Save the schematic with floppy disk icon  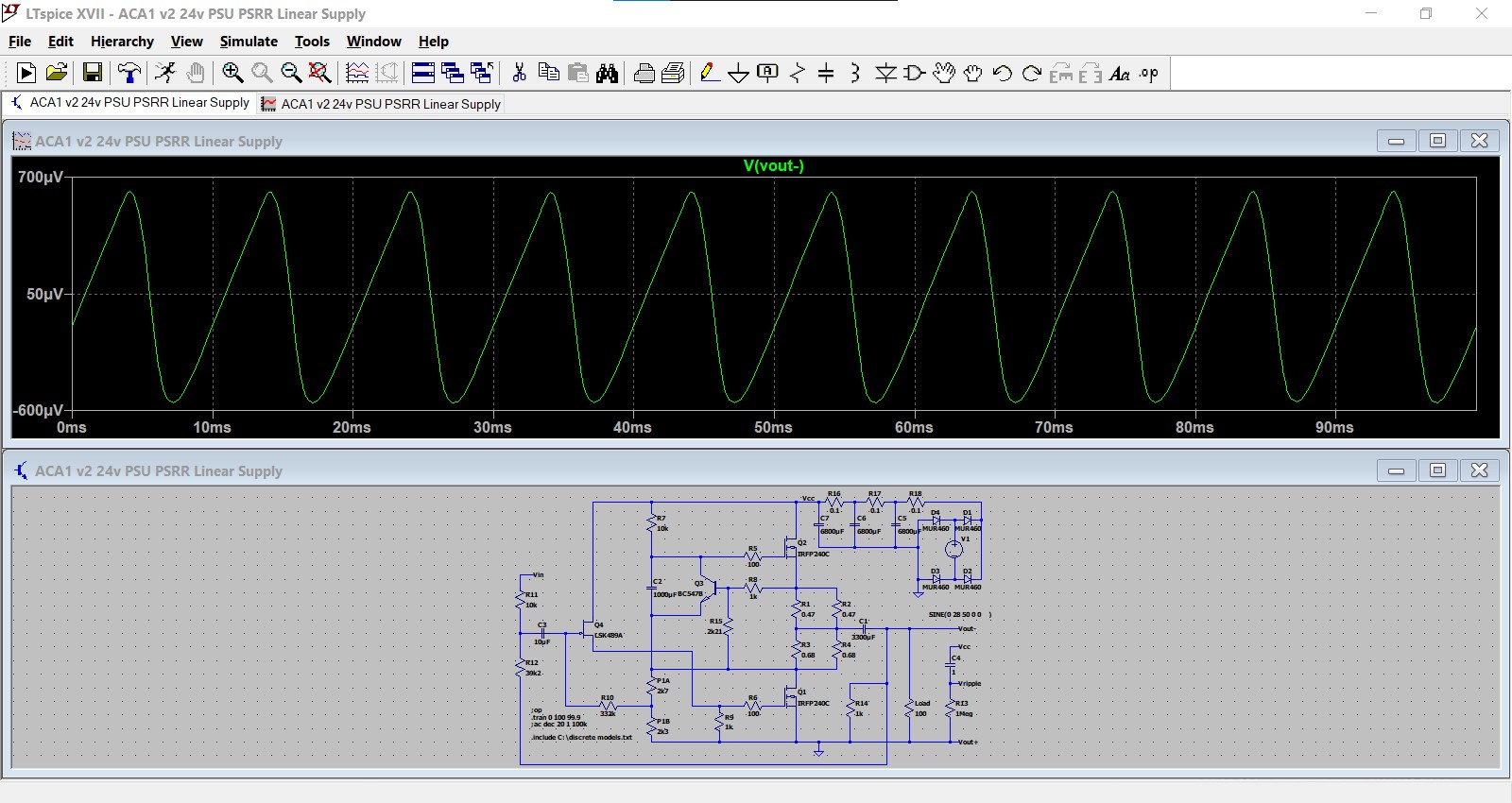point(93,73)
